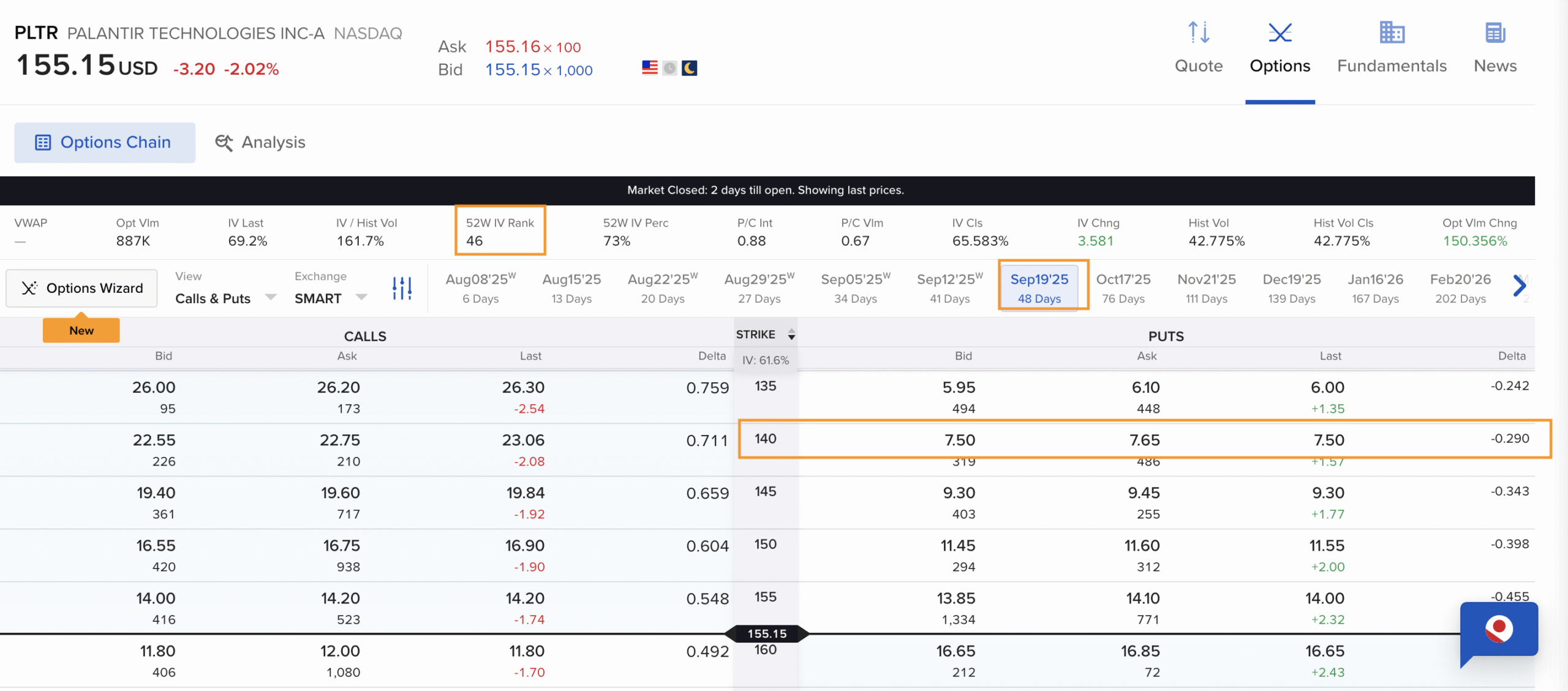1568x691 pixels.
Task: Expand the Calls & Puts view dropdown
Action: click(x=225, y=298)
